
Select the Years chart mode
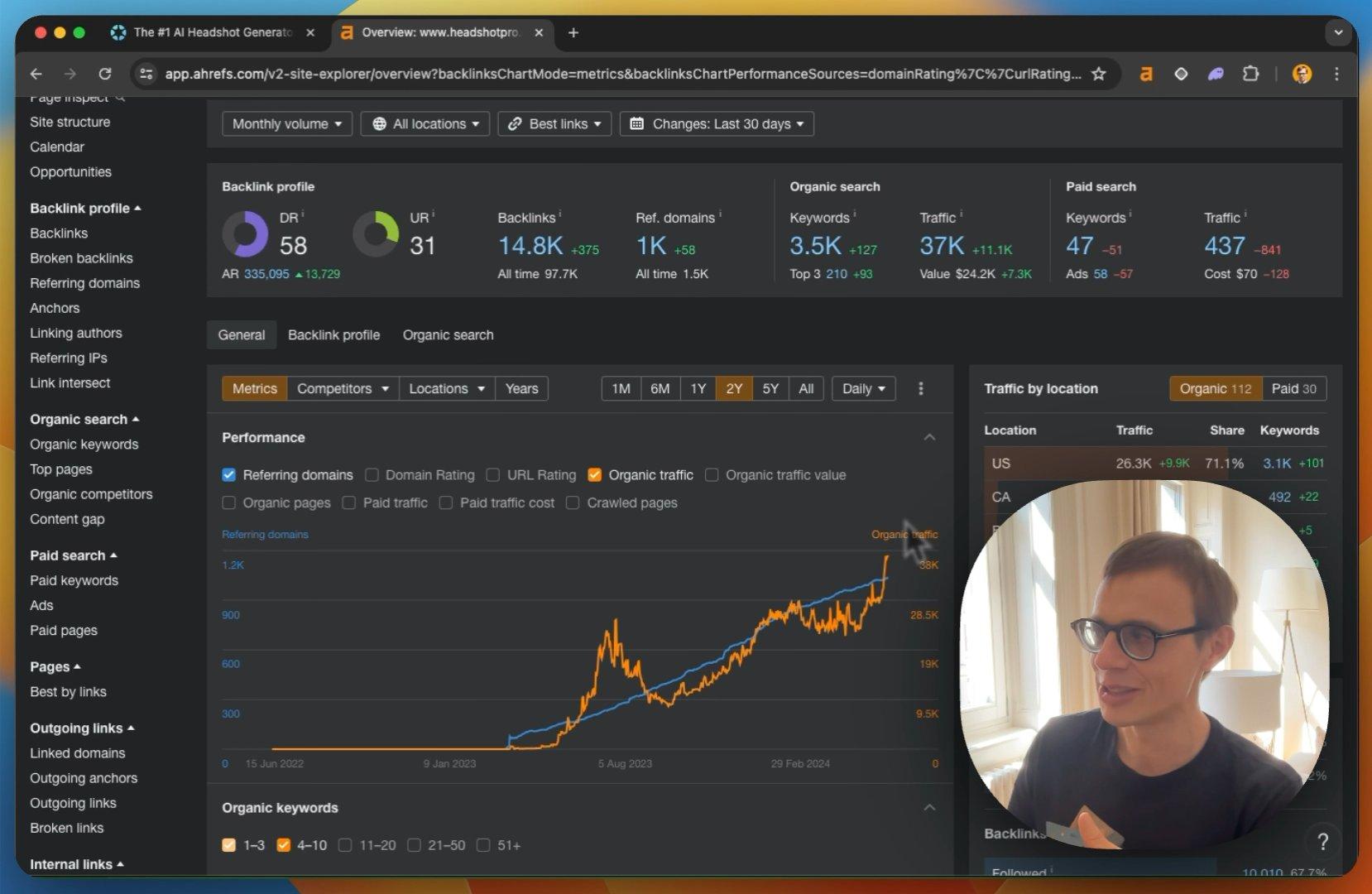tap(521, 388)
